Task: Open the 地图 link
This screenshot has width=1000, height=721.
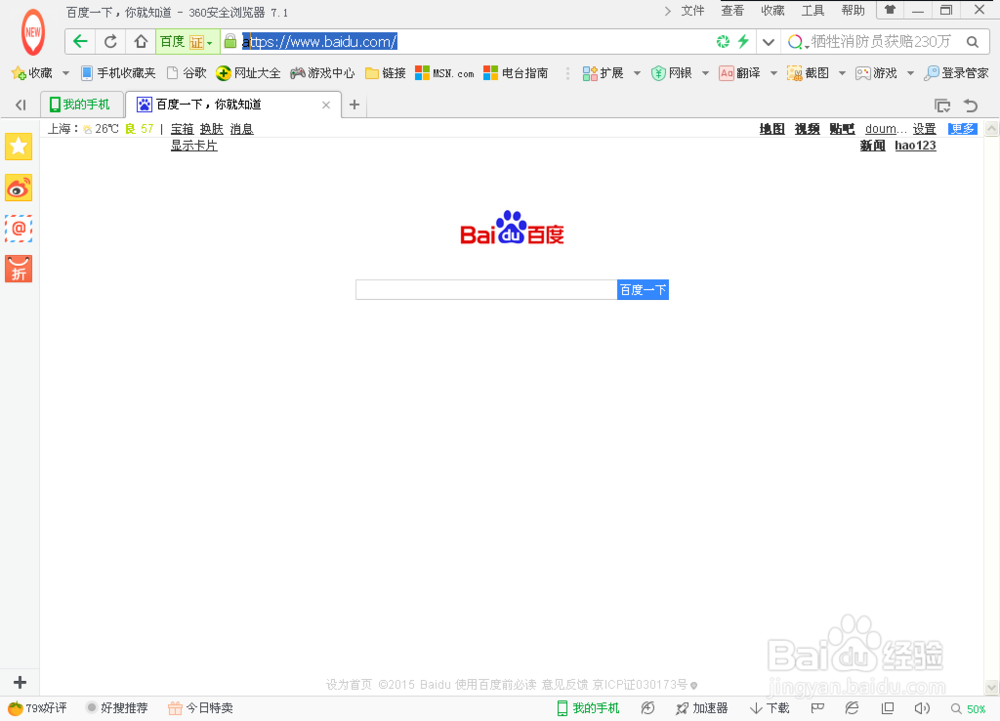Action: tap(772, 129)
